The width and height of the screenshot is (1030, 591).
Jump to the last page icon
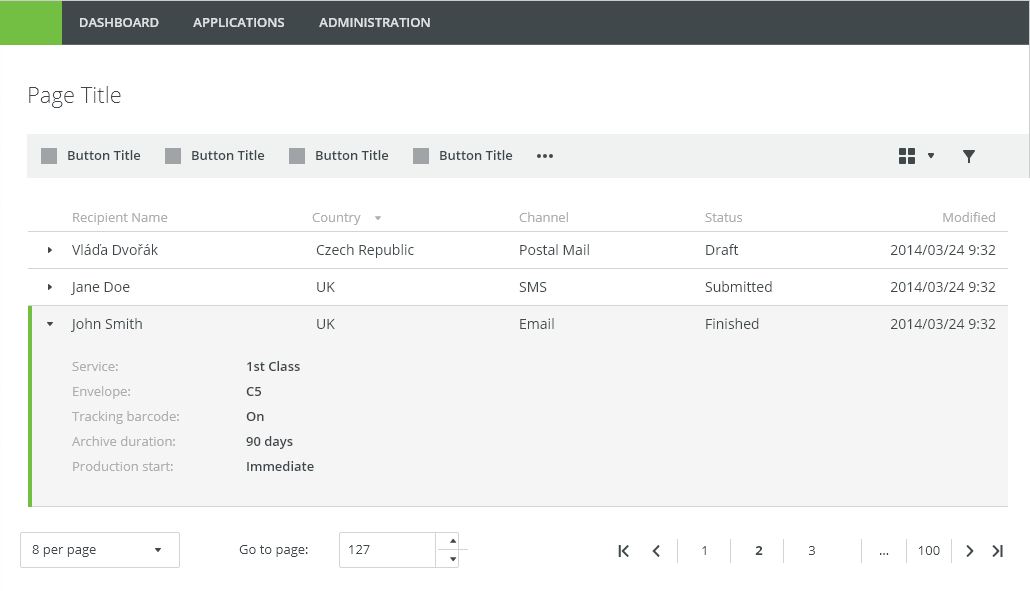[x=997, y=551]
